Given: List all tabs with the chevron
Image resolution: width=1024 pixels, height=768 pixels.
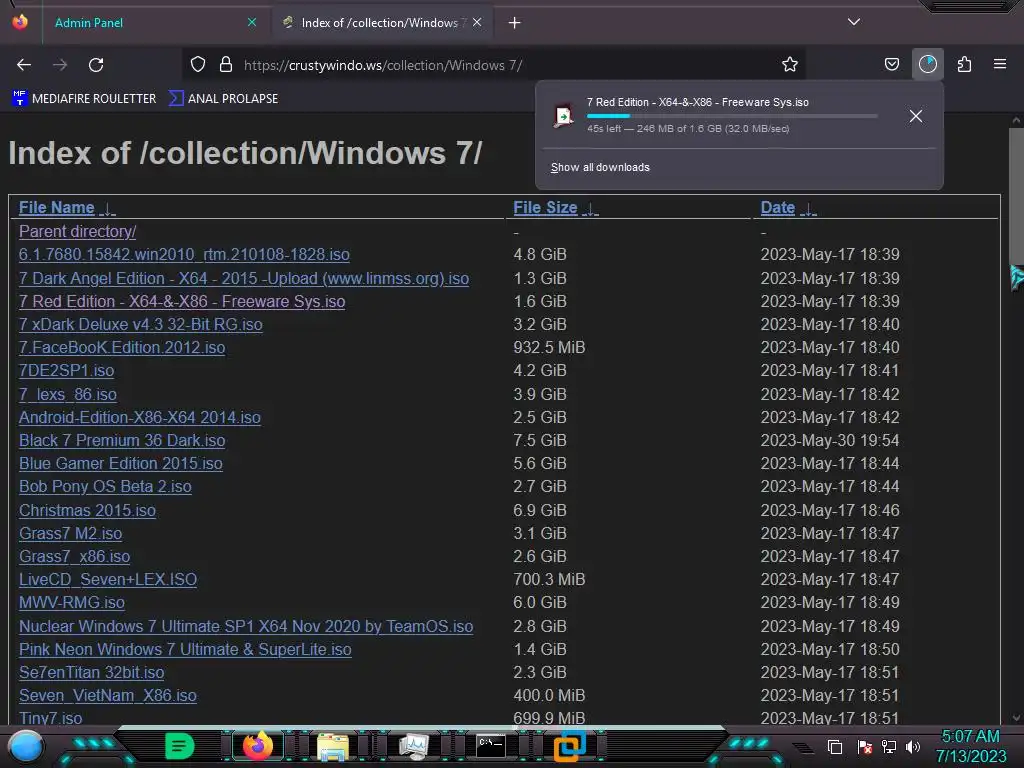Looking at the screenshot, I should click(854, 22).
